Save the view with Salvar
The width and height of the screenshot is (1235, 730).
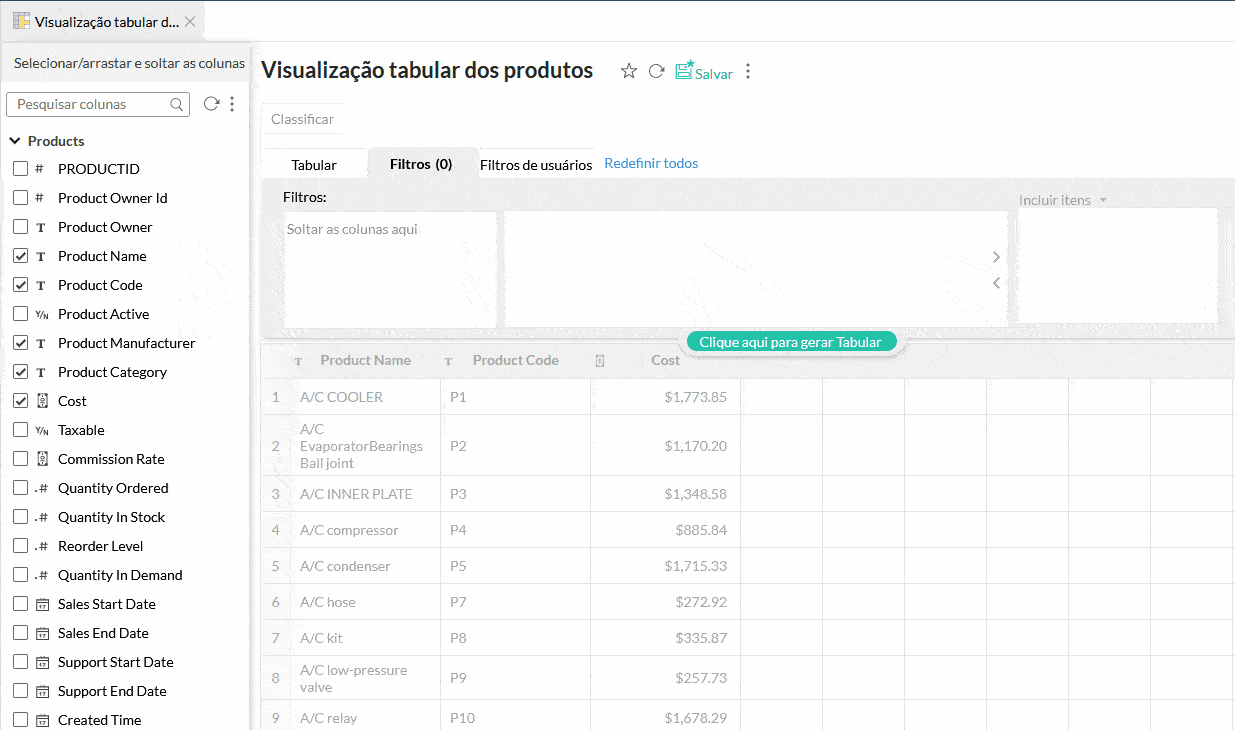pos(704,72)
